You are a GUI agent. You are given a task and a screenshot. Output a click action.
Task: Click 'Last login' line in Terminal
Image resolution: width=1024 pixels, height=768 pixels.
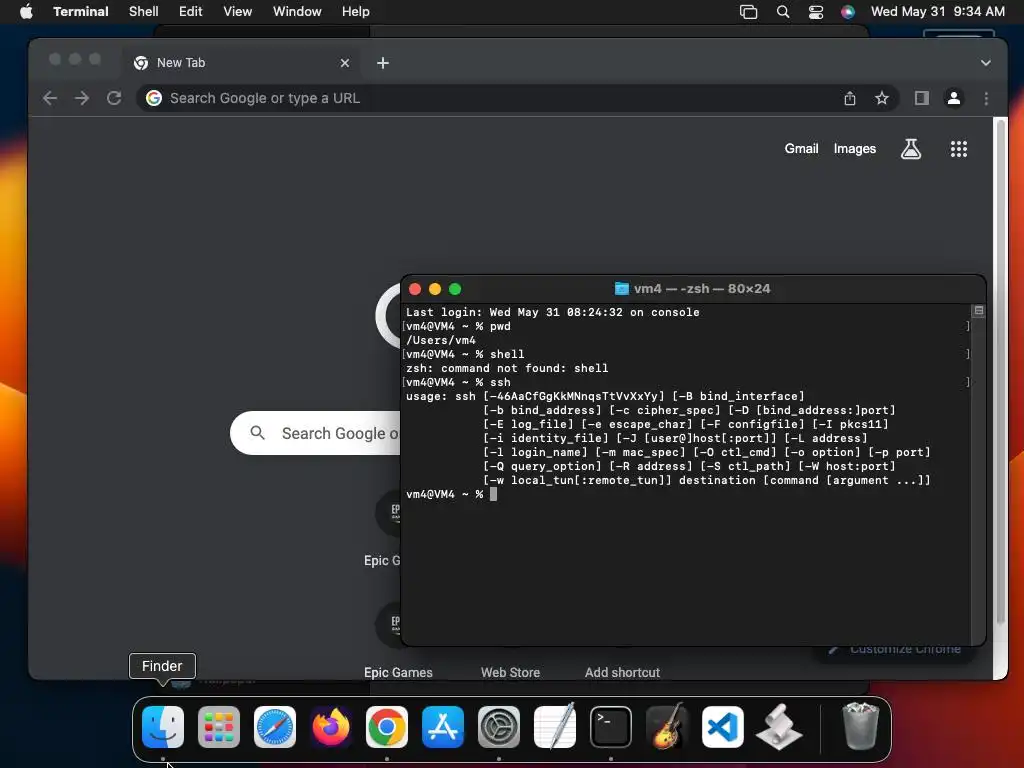[x=552, y=312]
